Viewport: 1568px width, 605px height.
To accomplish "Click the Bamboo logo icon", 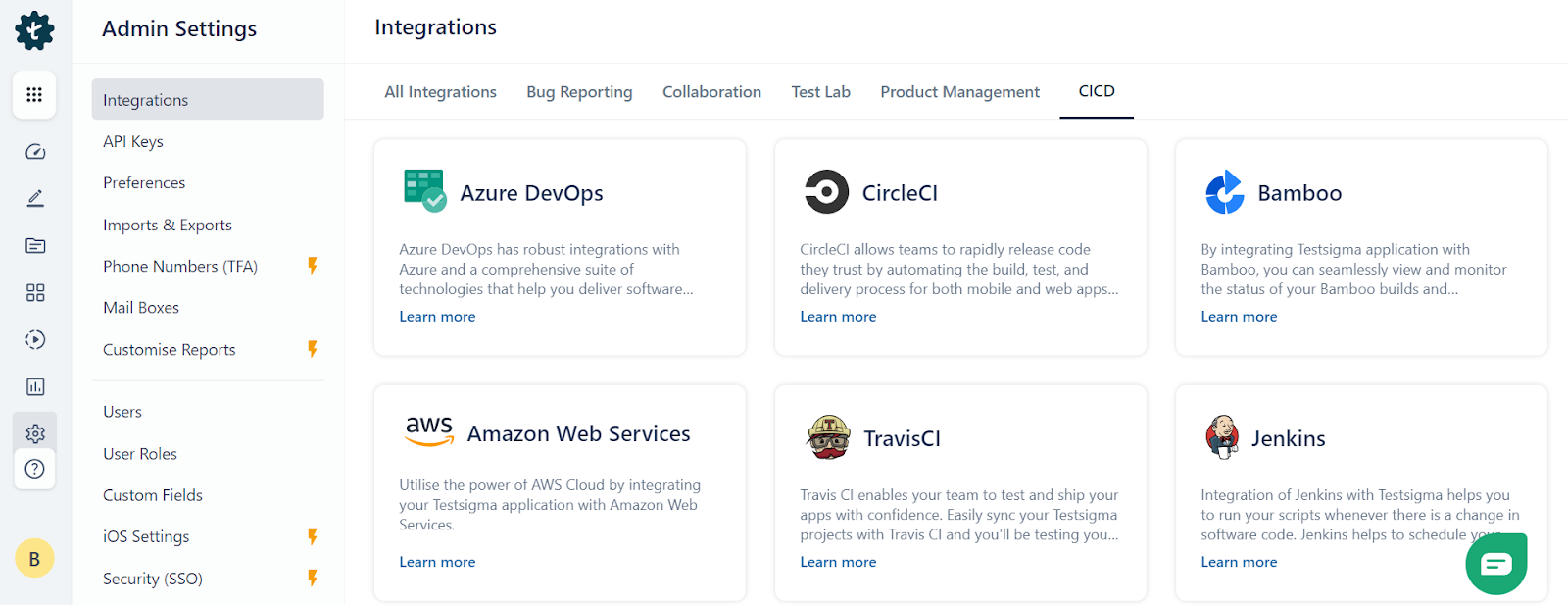I will point(1225,192).
